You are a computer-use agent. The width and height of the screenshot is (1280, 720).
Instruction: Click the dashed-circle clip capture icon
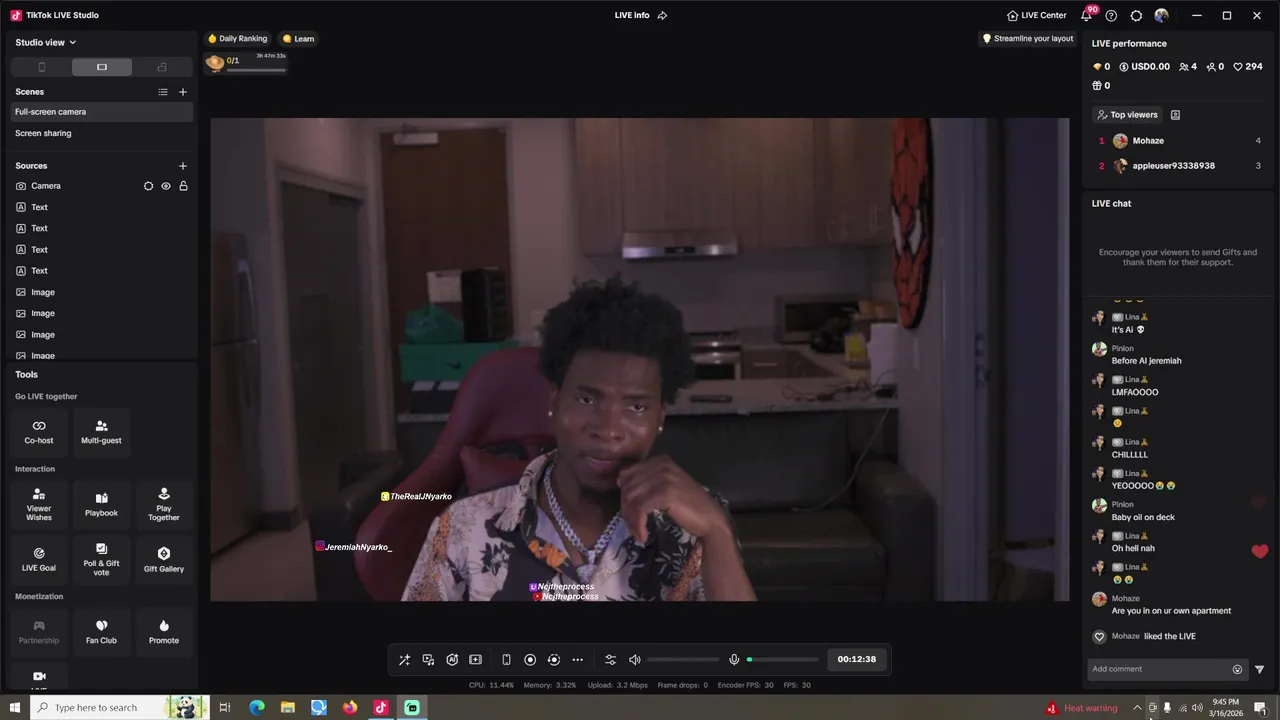point(554,660)
